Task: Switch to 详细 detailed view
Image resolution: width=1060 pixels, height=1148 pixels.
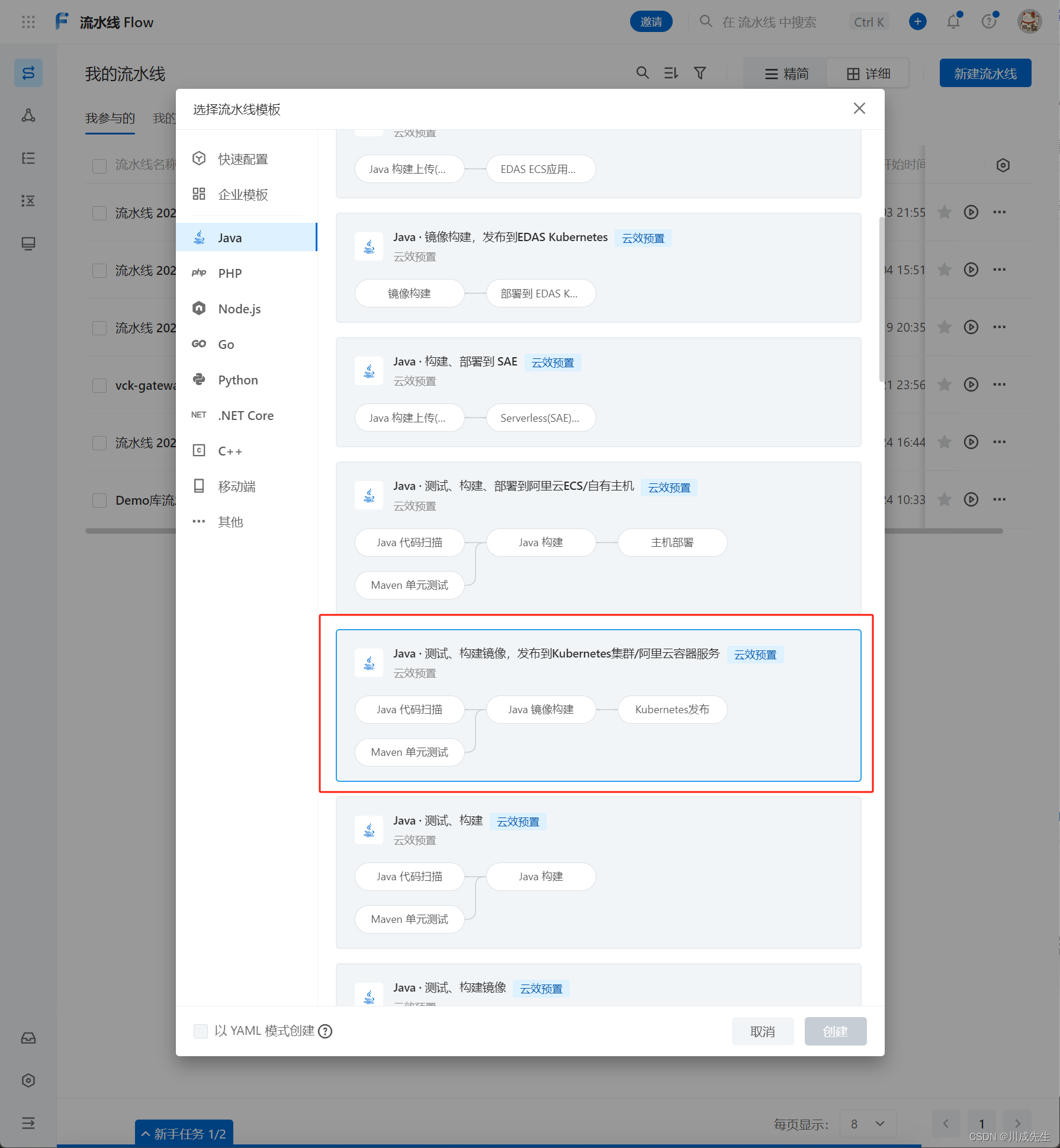Action: tap(868, 73)
